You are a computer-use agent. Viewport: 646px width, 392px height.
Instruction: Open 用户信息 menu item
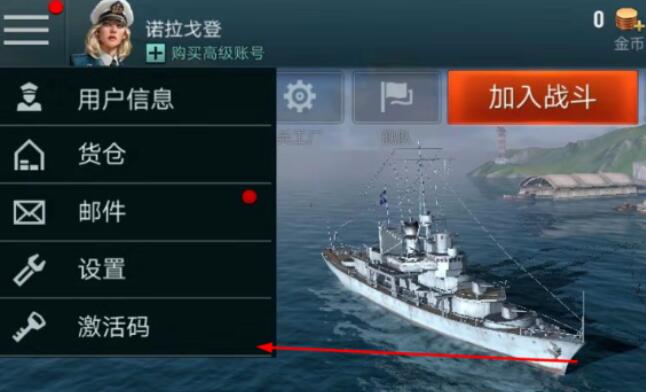point(136,97)
